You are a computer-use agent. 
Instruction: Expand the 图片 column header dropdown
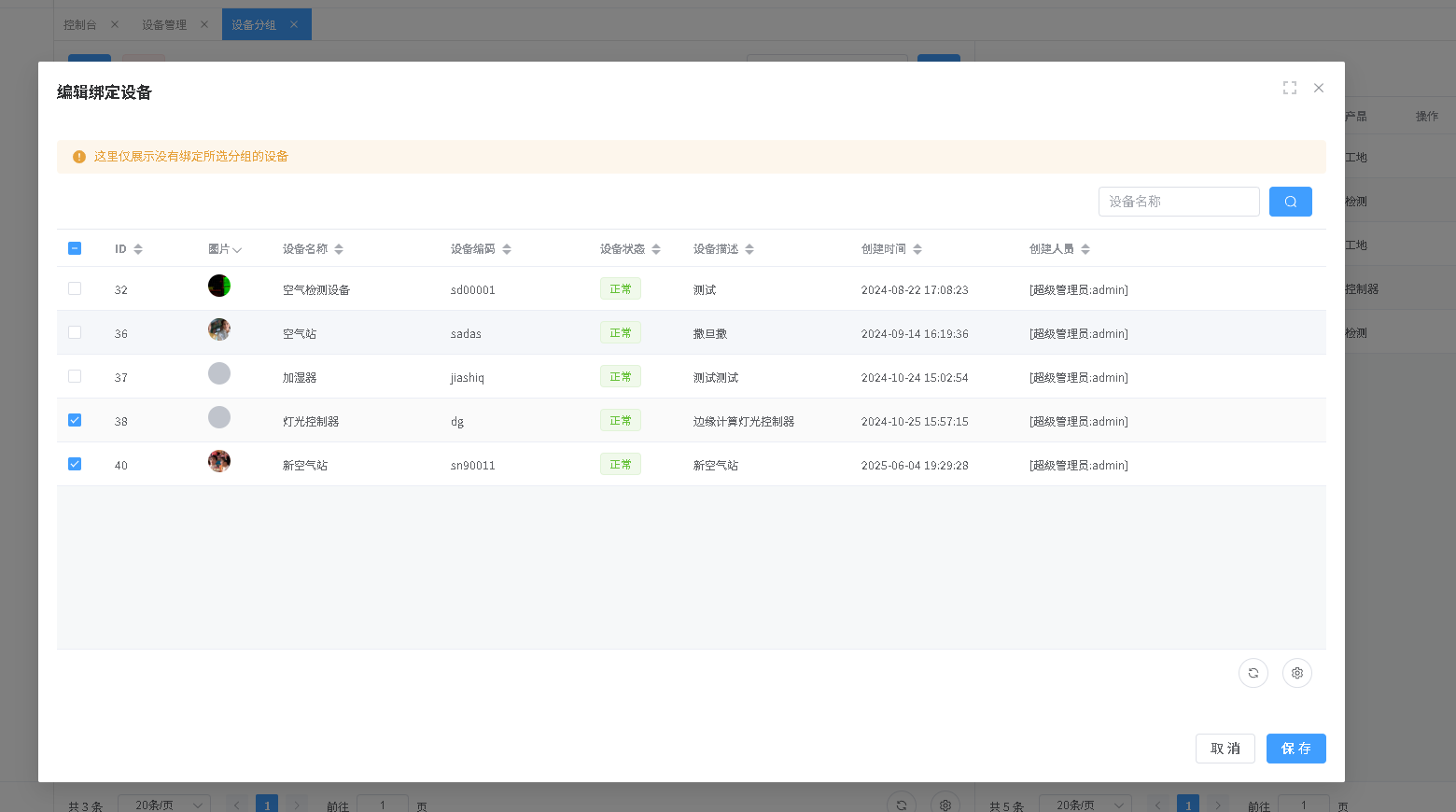(x=237, y=250)
